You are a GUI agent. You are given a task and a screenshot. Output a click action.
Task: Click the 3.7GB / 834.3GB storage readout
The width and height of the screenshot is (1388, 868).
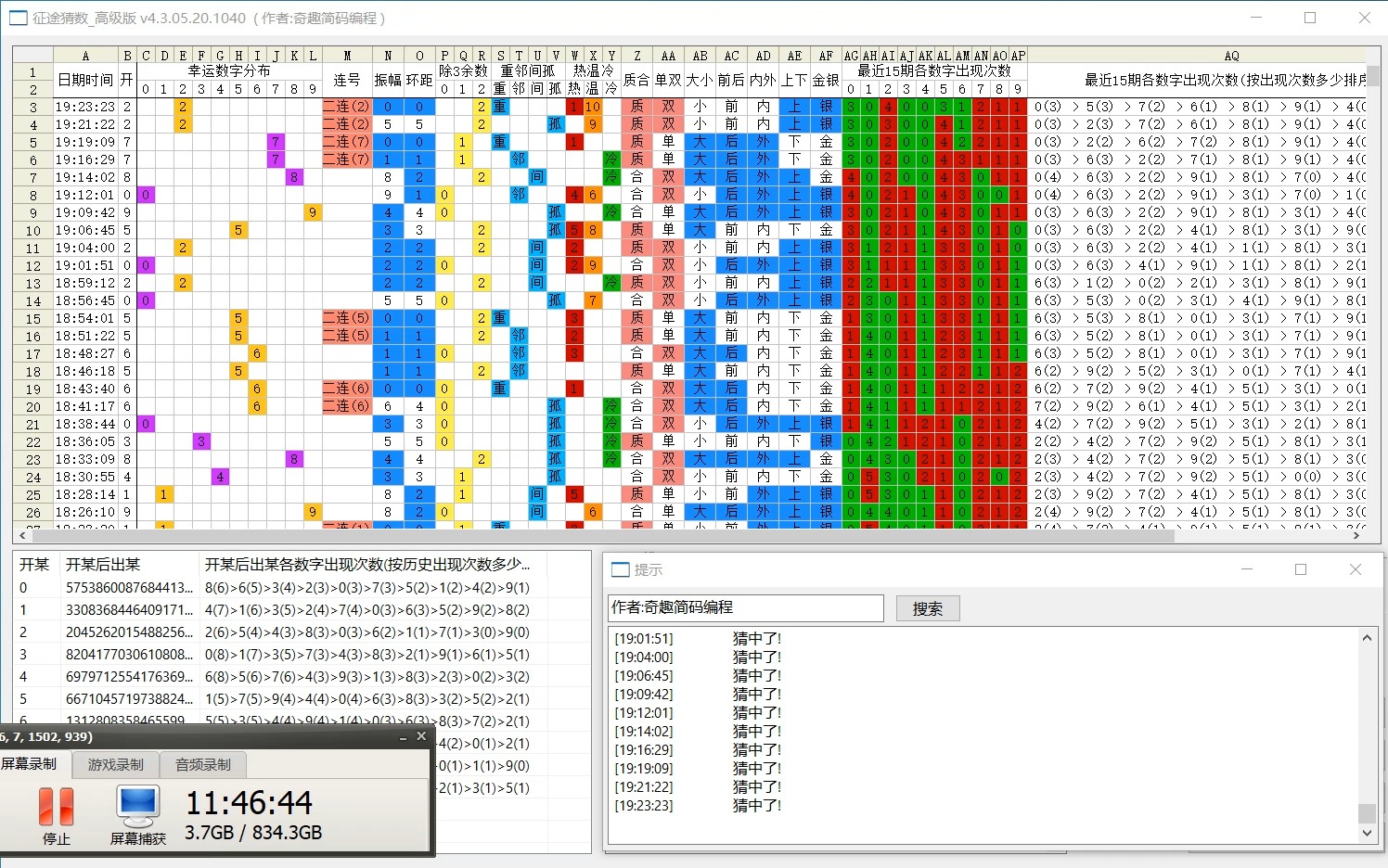click(253, 833)
